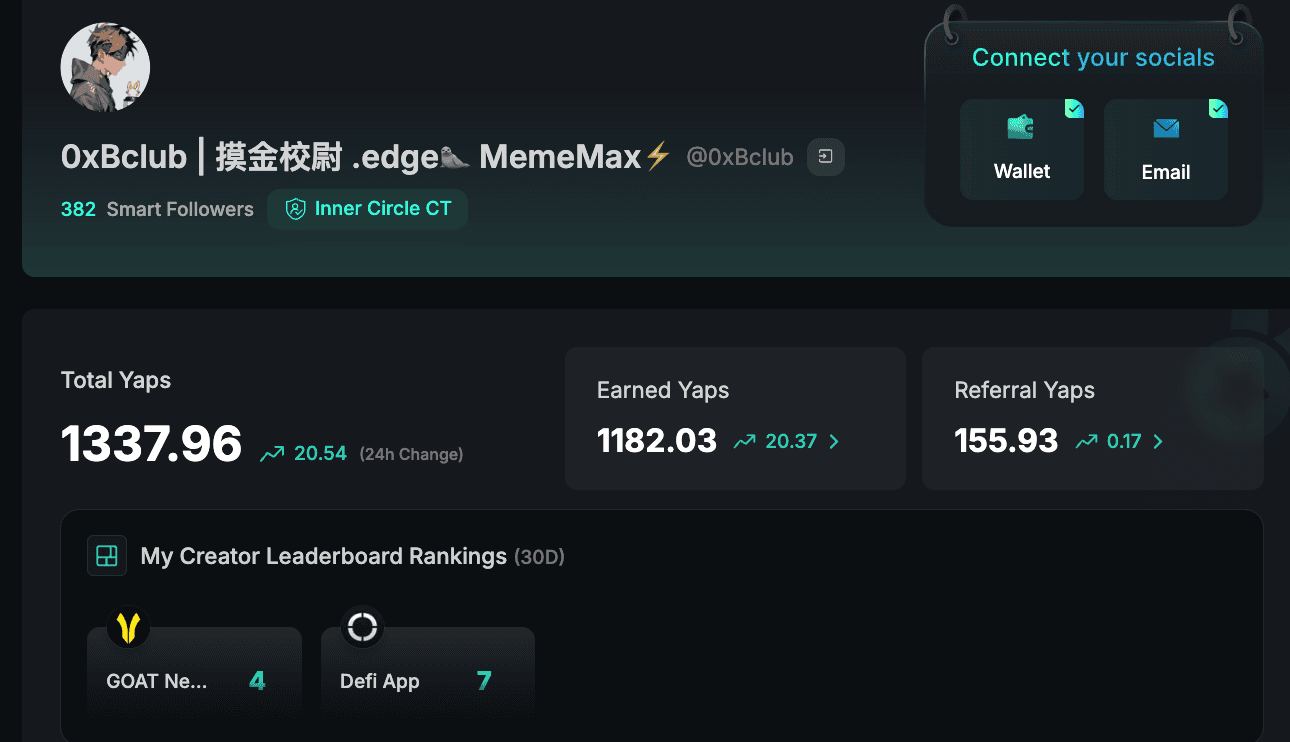Click the 382 Smart Followers link
1290x742 pixels.
[157, 209]
